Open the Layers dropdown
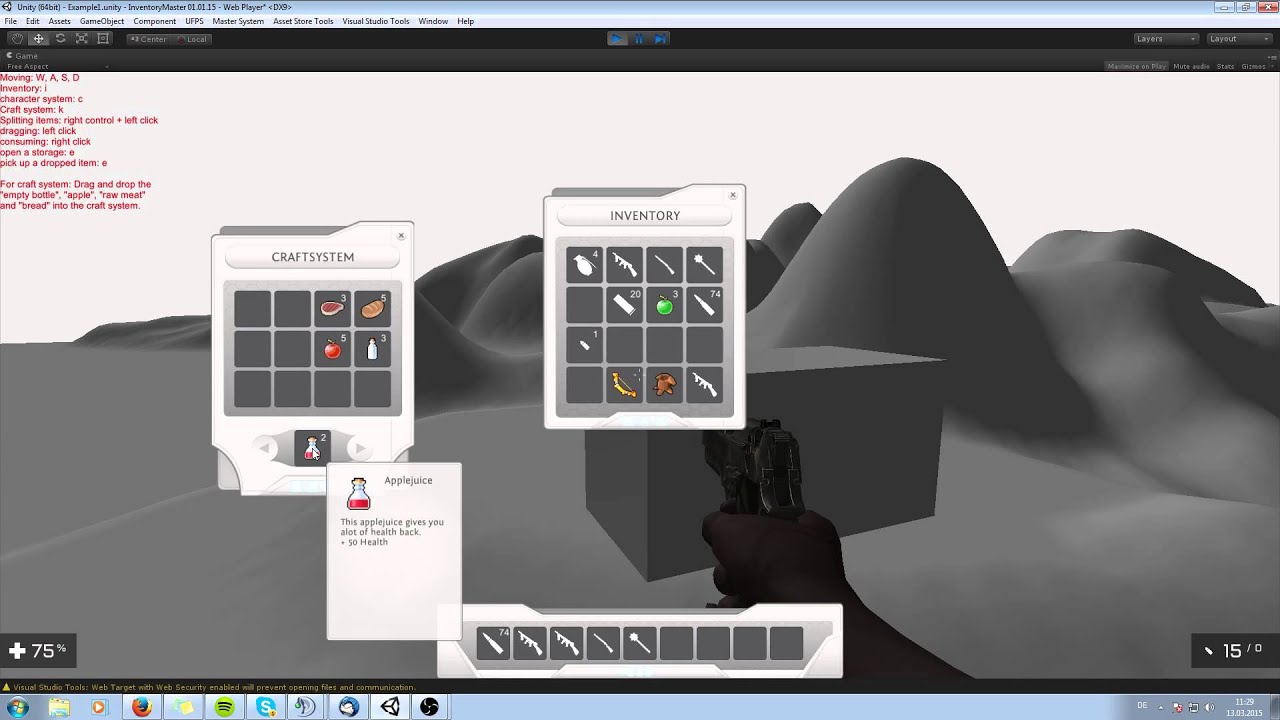 [1165, 39]
